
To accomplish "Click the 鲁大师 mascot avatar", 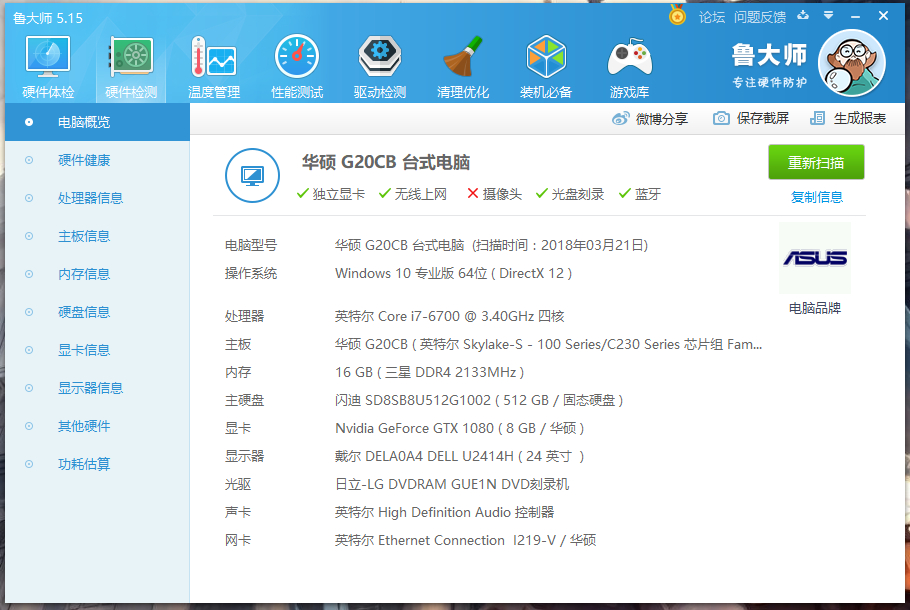I will coord(851,63).
